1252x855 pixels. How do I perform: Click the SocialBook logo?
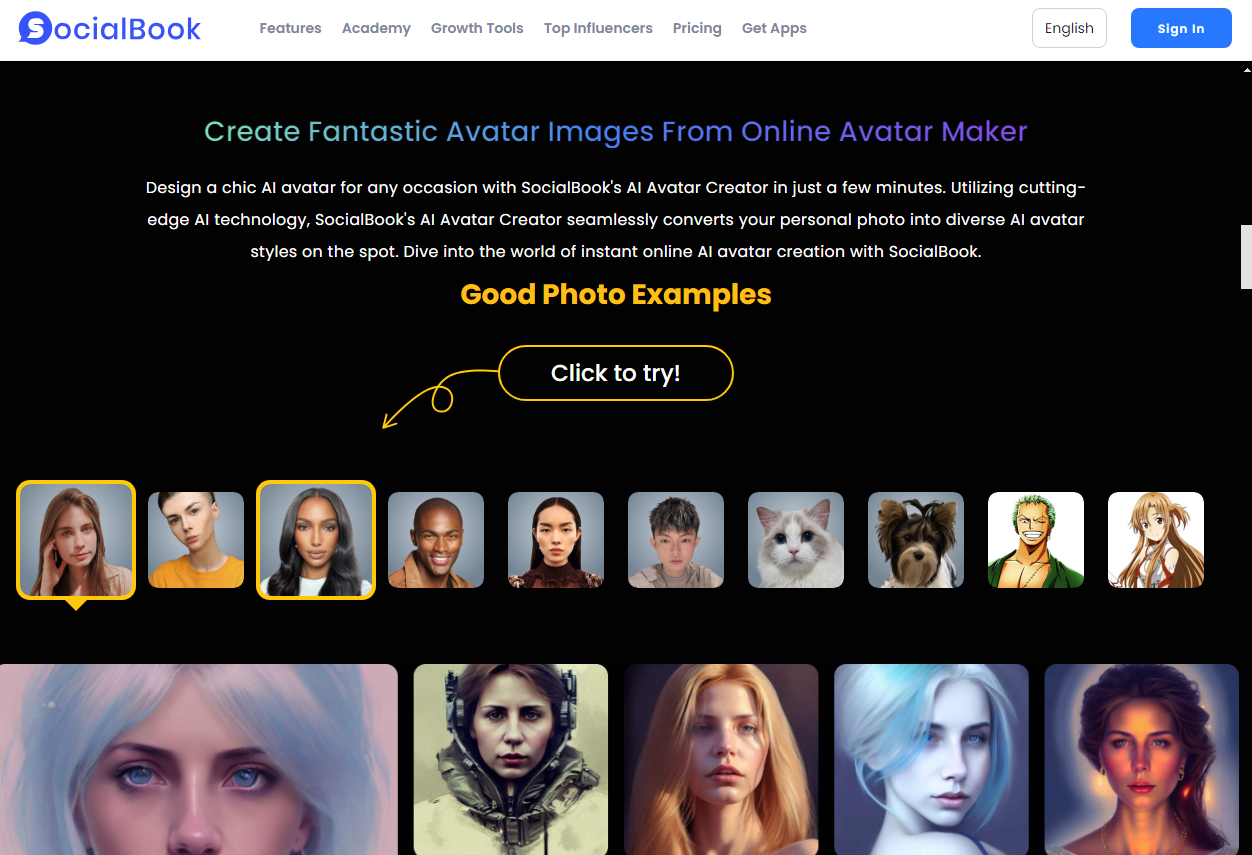pos(110,28)
